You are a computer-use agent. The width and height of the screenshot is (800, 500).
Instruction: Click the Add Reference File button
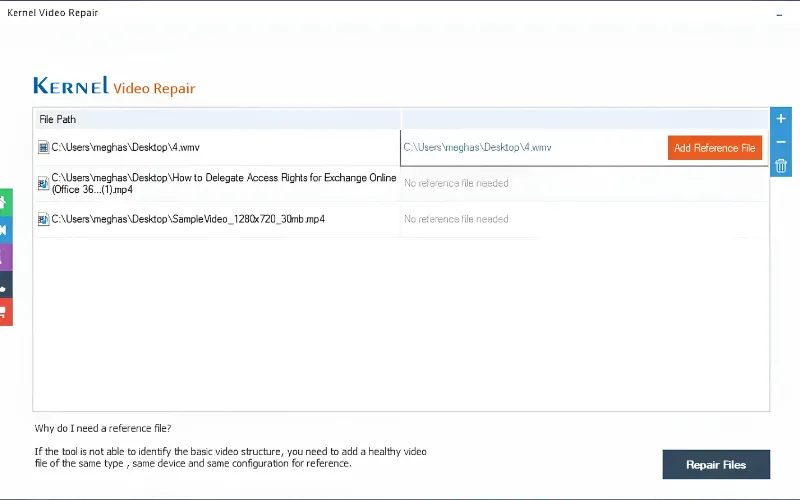[714, 148]
